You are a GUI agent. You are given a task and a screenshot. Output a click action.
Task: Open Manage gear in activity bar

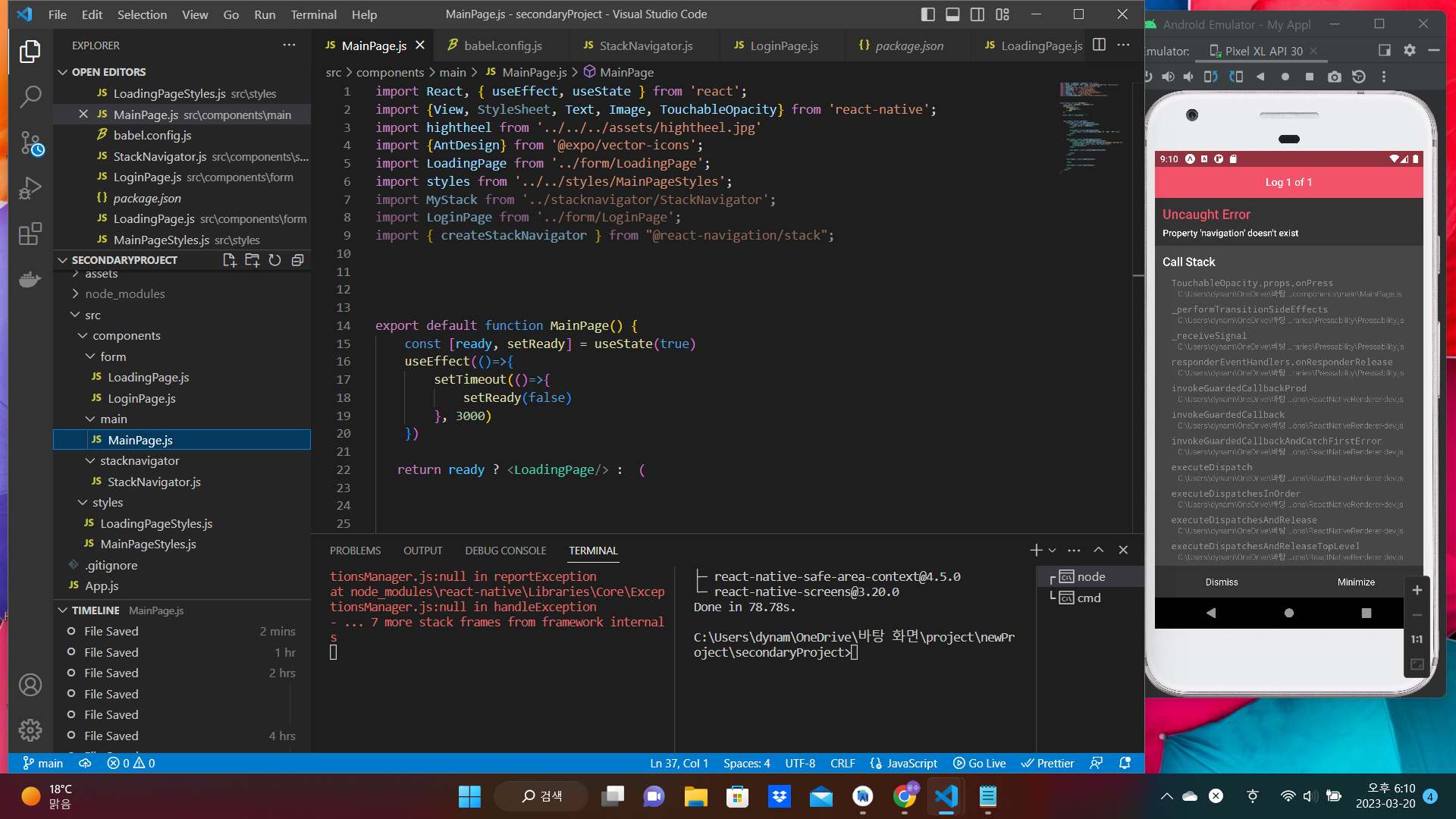(30, 730)
